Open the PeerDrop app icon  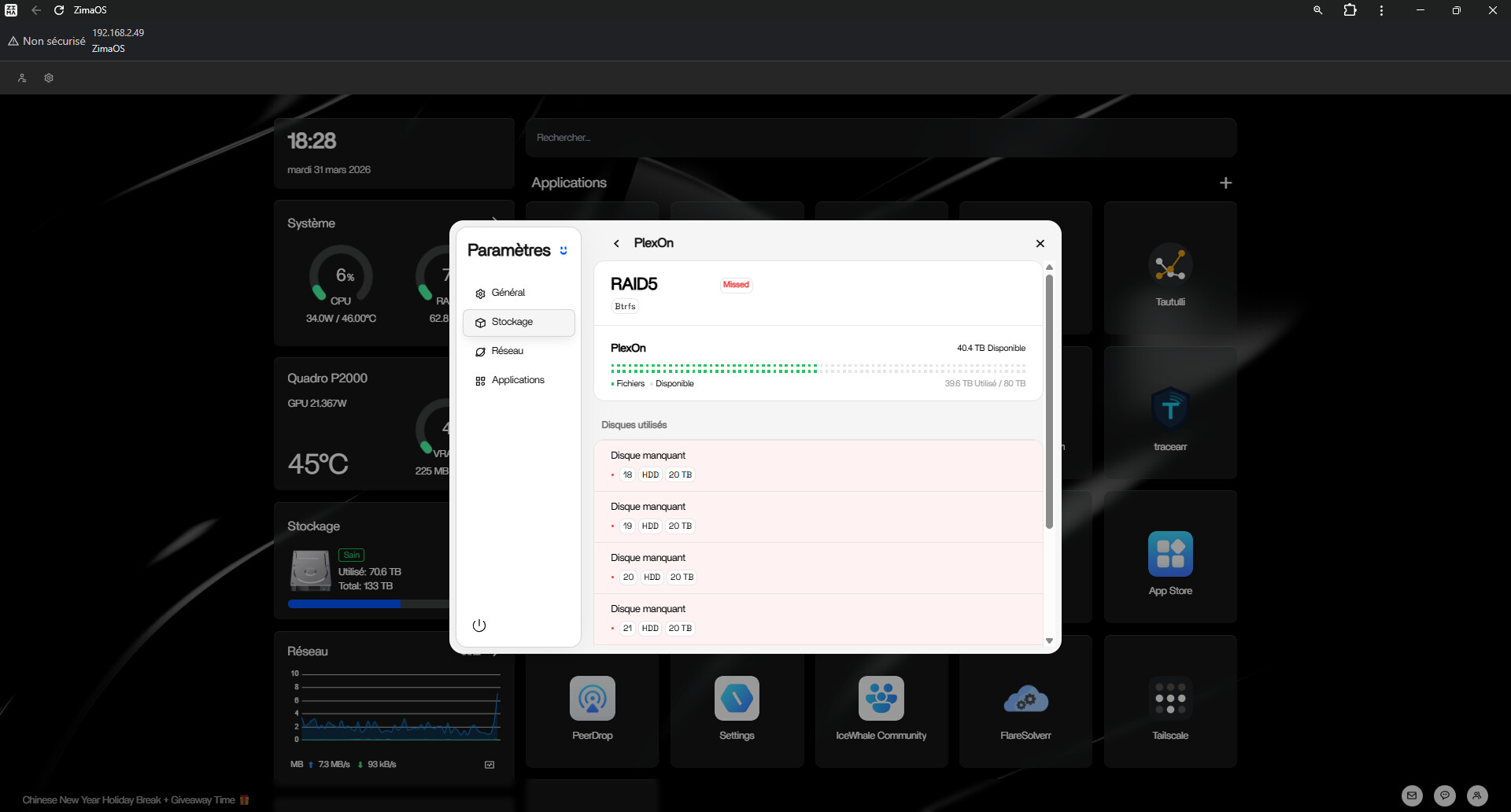click(x=592, y=699)
